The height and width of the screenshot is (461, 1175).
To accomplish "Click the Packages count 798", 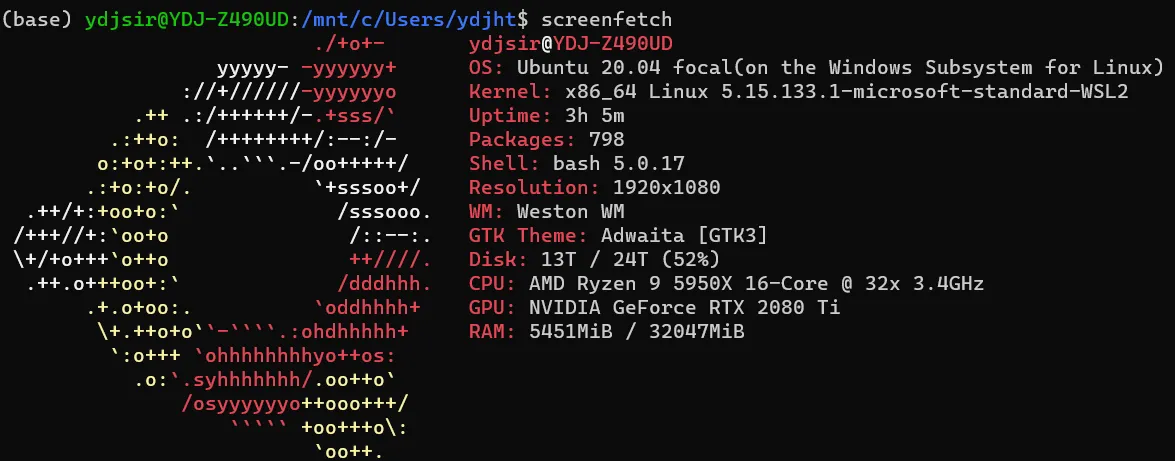I will pyautogui.click(x=607, y=140).
